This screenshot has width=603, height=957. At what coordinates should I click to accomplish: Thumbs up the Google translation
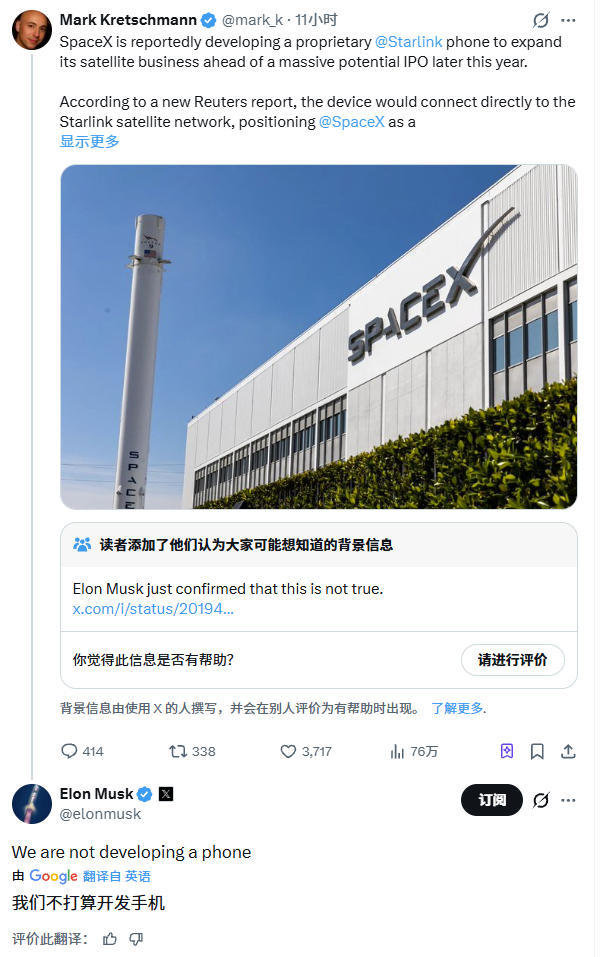[x=110, y=939]
